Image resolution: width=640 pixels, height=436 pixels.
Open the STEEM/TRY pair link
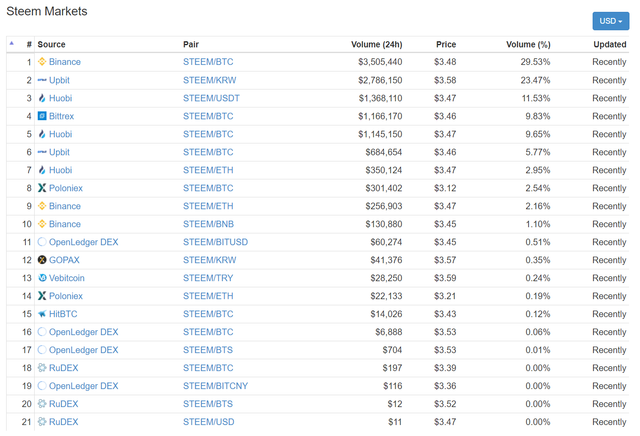(208, 278)
